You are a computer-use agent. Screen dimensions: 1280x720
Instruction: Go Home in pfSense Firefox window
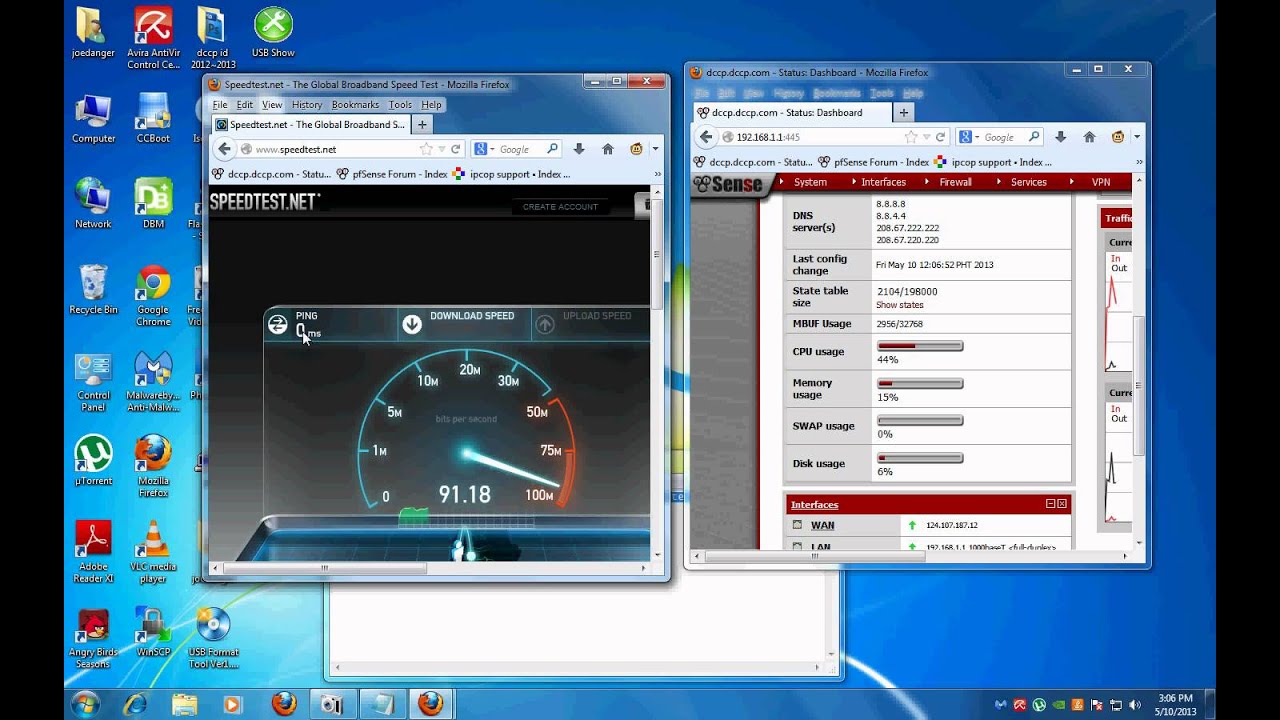click(x=1090, y=137)
